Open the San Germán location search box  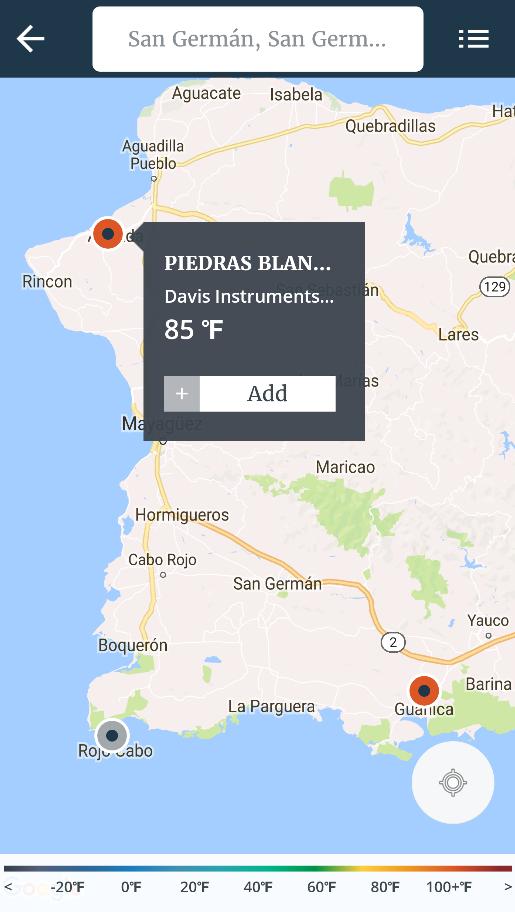pyautogui.click(x=258, y=39)
